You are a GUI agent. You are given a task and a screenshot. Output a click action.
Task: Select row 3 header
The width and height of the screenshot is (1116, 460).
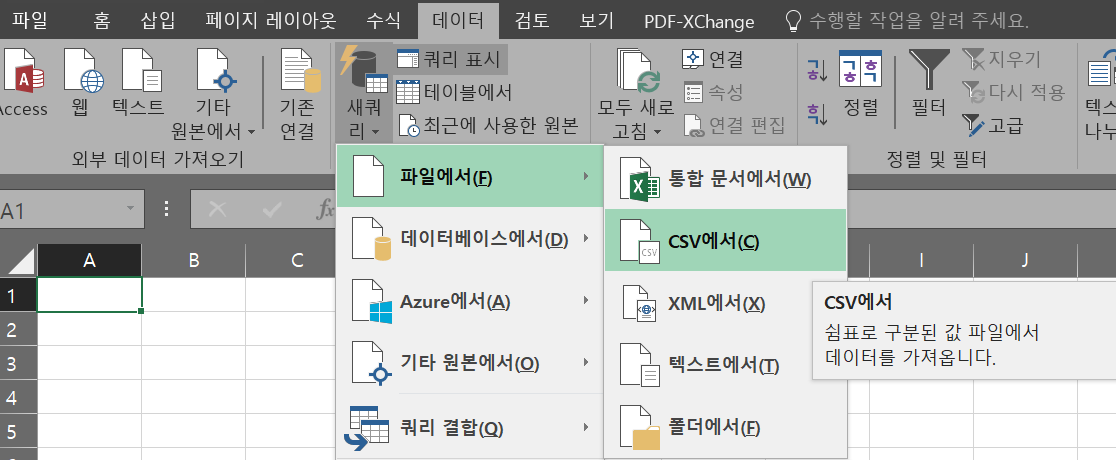coord(18,363)
